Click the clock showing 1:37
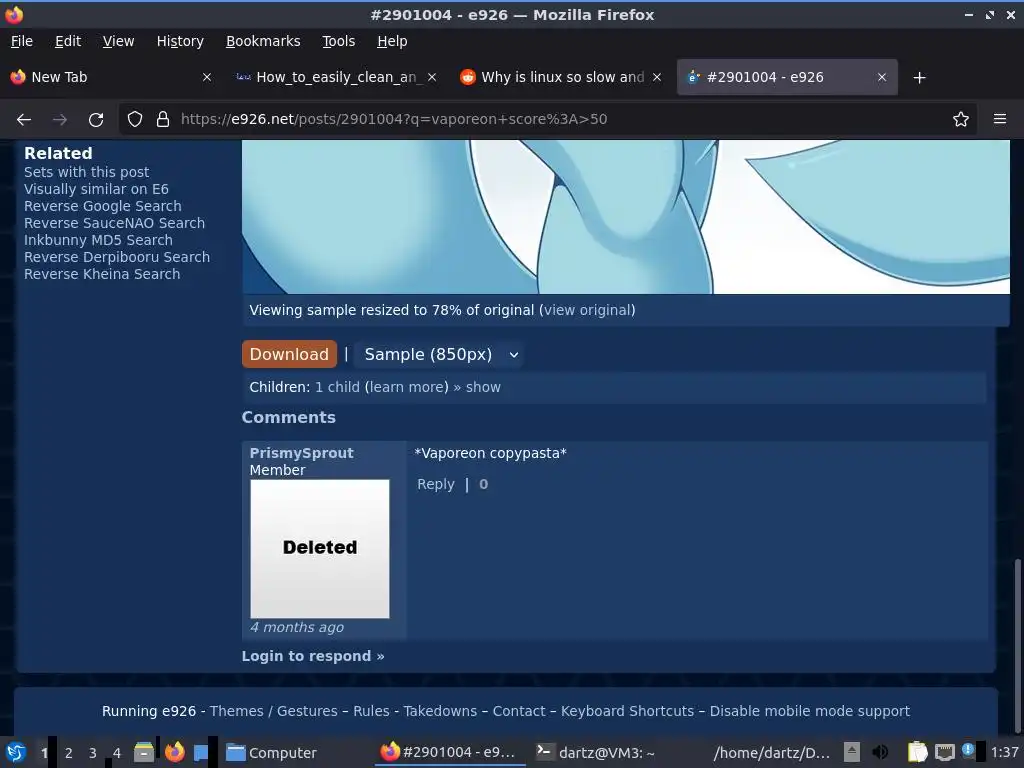 (1004, 752)
